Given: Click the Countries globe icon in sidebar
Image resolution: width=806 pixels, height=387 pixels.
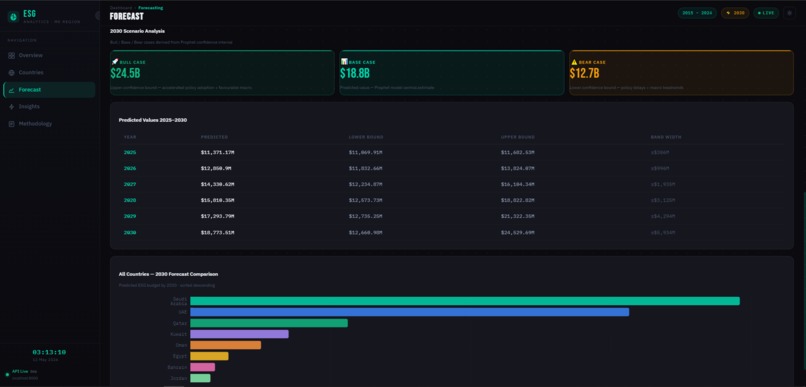Looking at the screenshot, I should 11,72.
